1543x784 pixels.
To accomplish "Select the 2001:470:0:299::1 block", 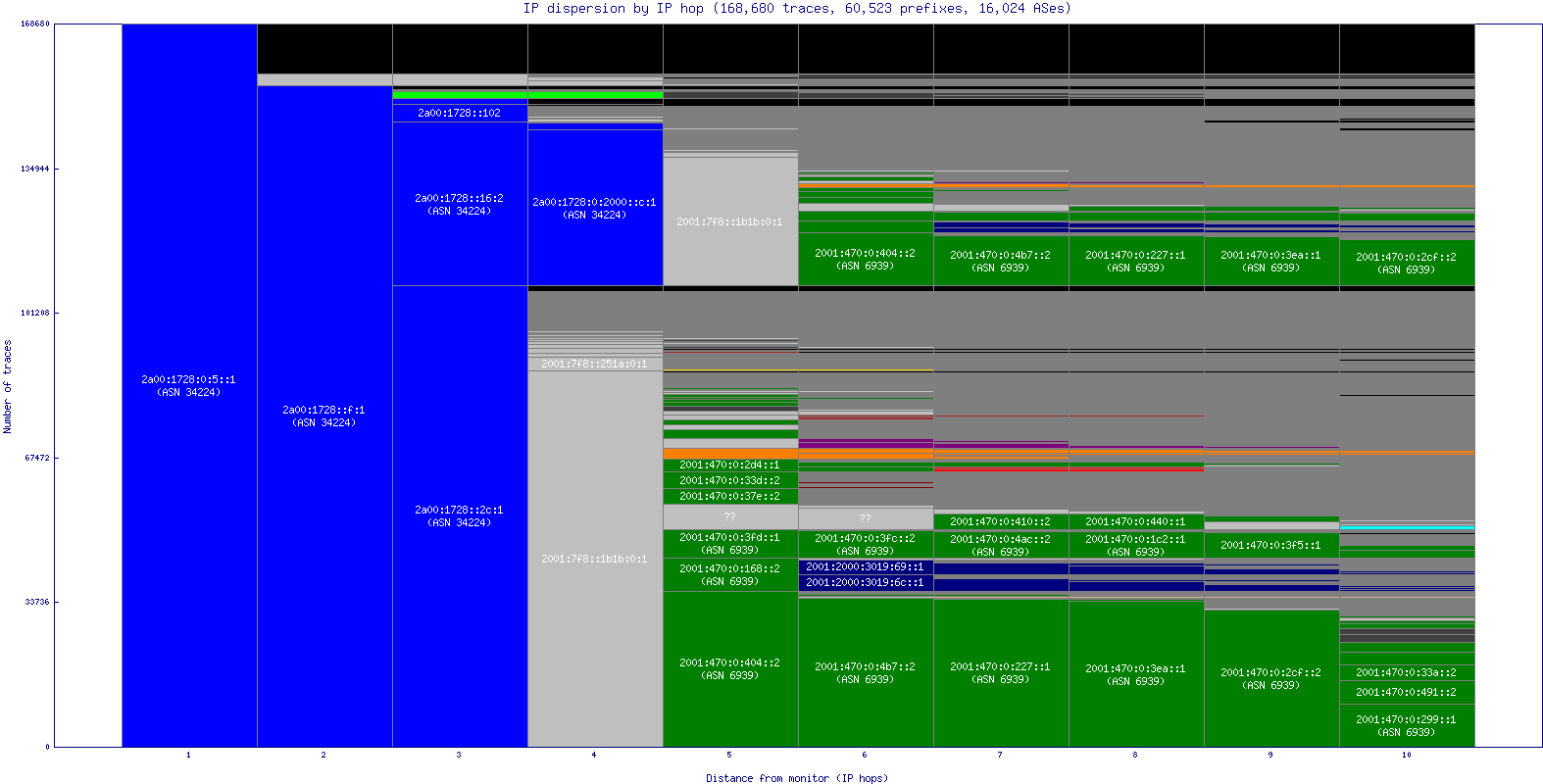I will point(1407,725).
